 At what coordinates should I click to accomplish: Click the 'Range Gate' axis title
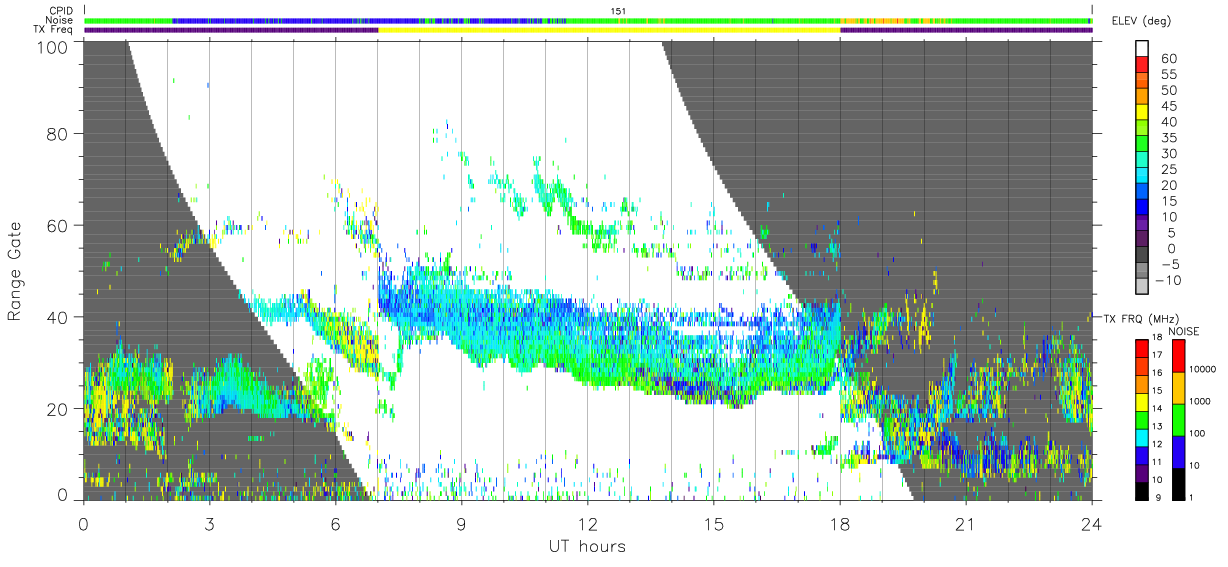click(16, 272)
